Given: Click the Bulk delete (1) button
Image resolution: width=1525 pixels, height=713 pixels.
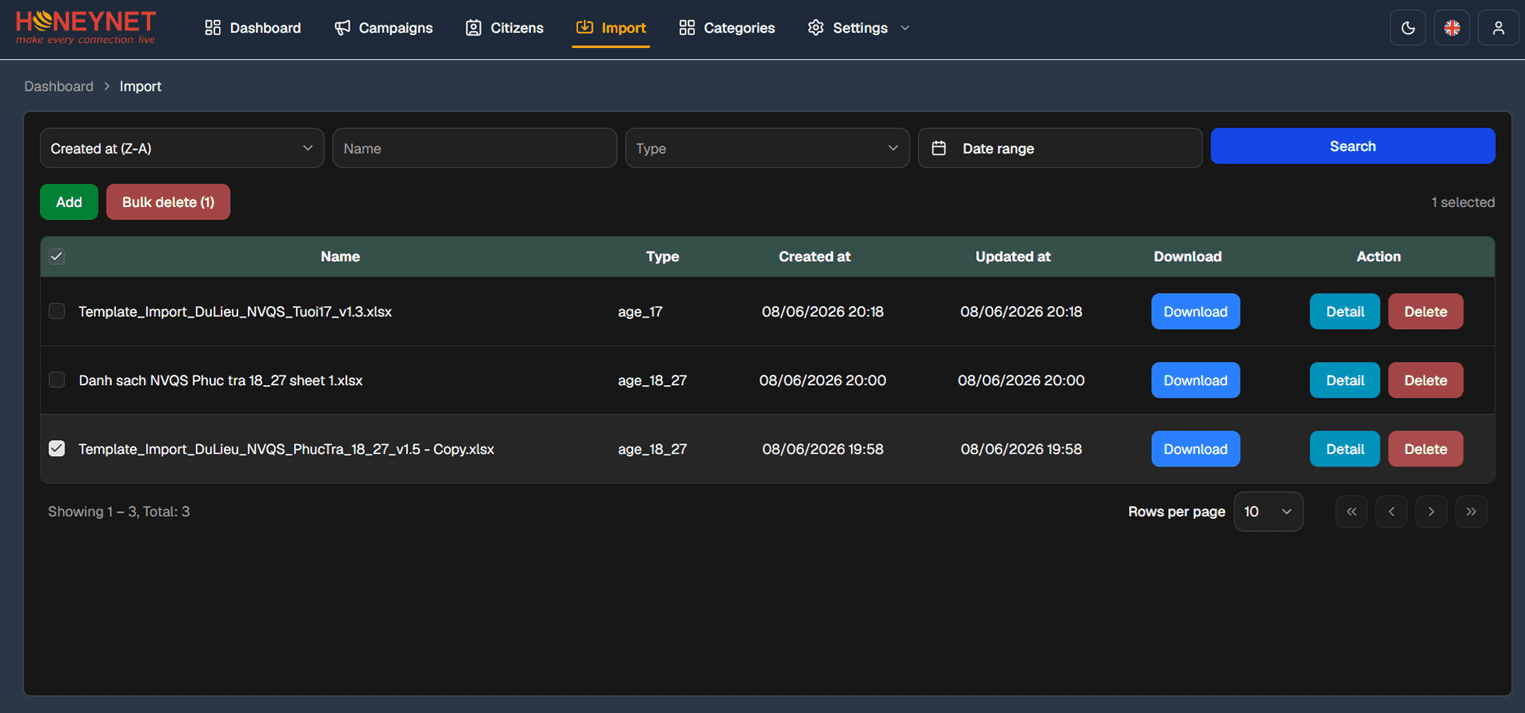Looking at the screenshot, I should coord(168,202).
